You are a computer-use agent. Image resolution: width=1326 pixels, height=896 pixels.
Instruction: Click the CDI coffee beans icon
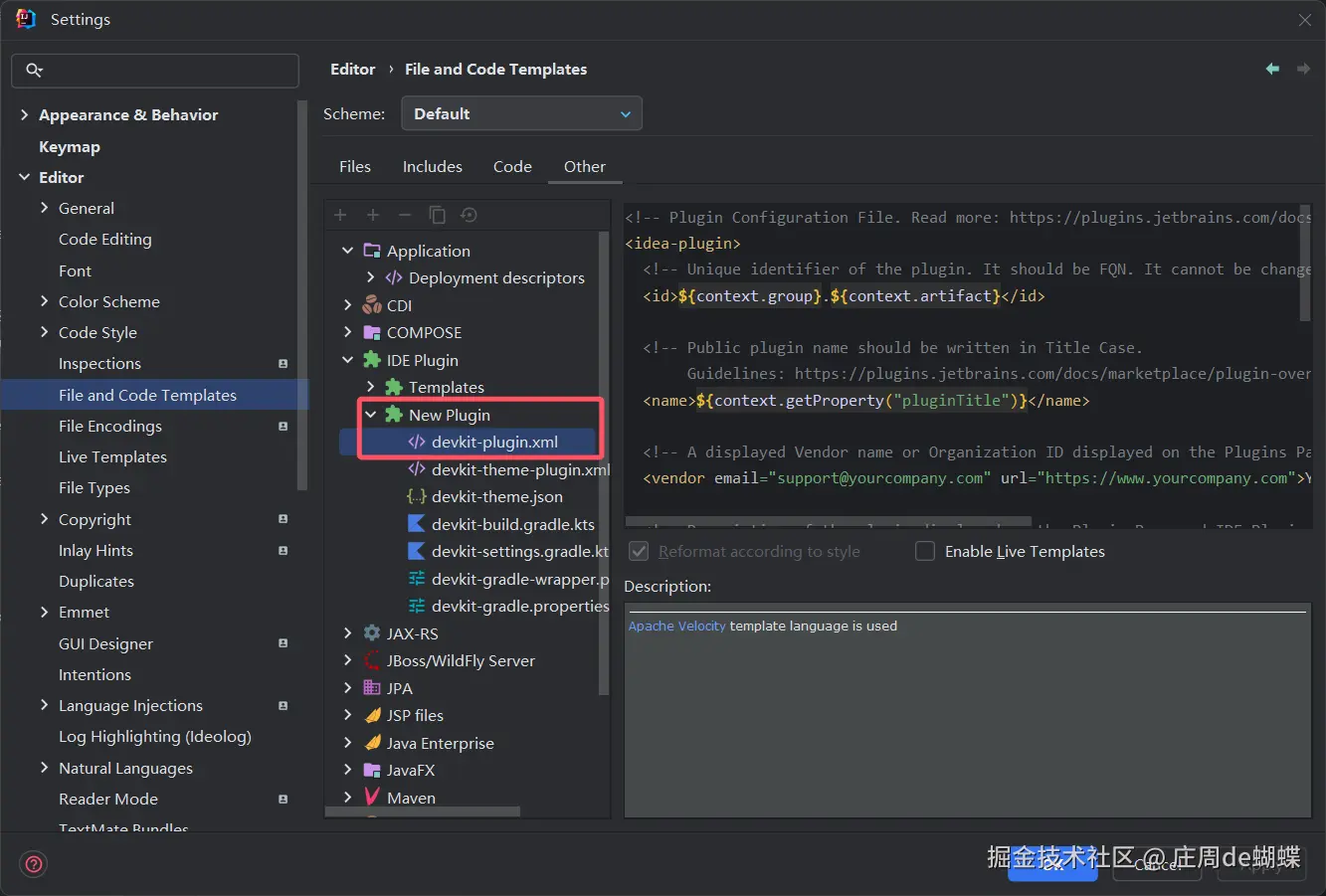(372, 305)
